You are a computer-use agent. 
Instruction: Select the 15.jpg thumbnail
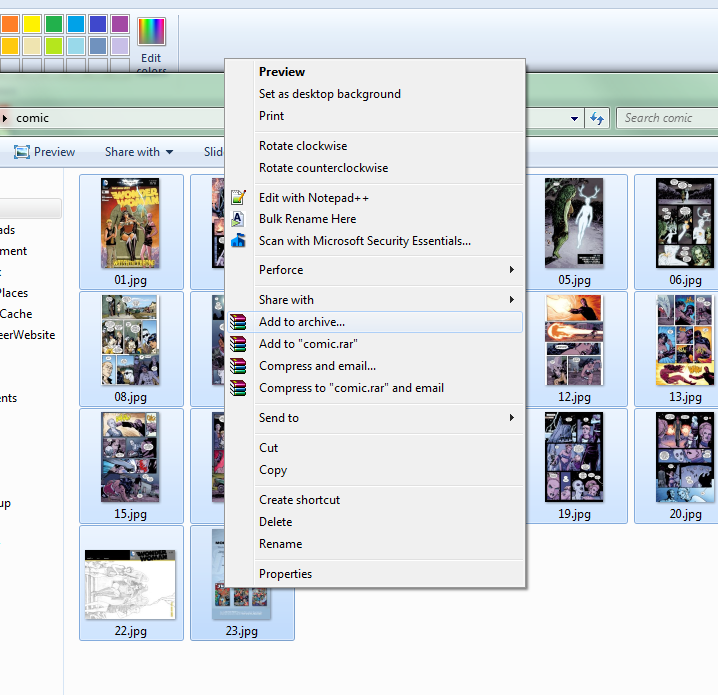[131, 457]
